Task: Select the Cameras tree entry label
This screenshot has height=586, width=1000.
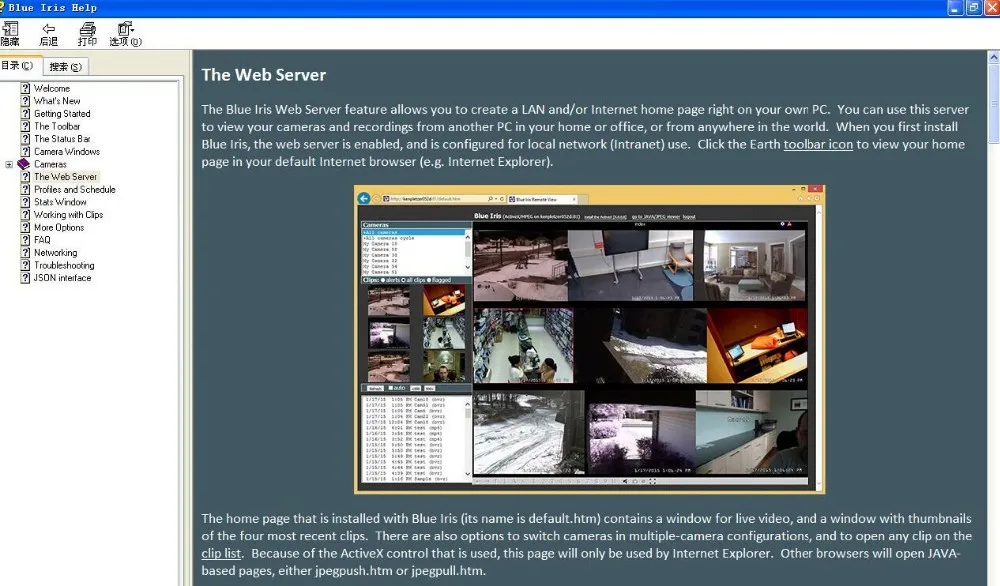Action: pos(50,165)
